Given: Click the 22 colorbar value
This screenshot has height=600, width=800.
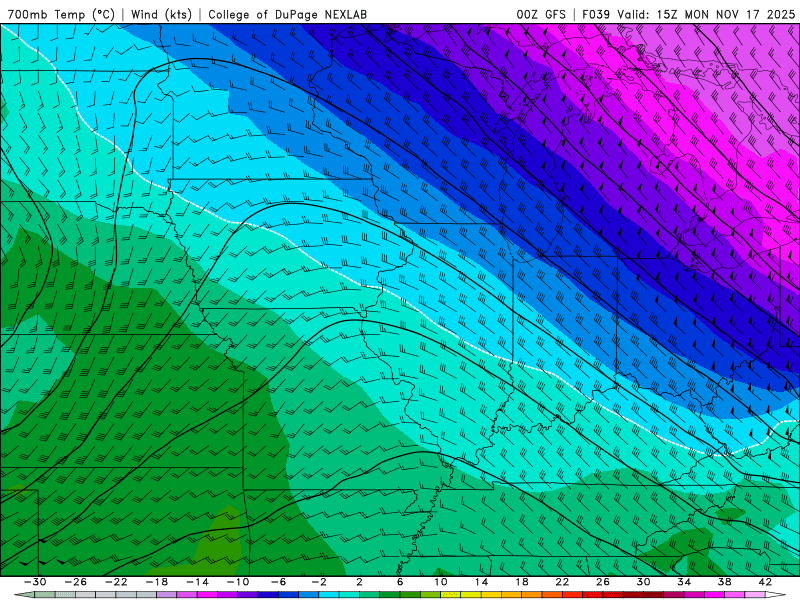Looking at the screenshot, I should [x=562, y=582].
